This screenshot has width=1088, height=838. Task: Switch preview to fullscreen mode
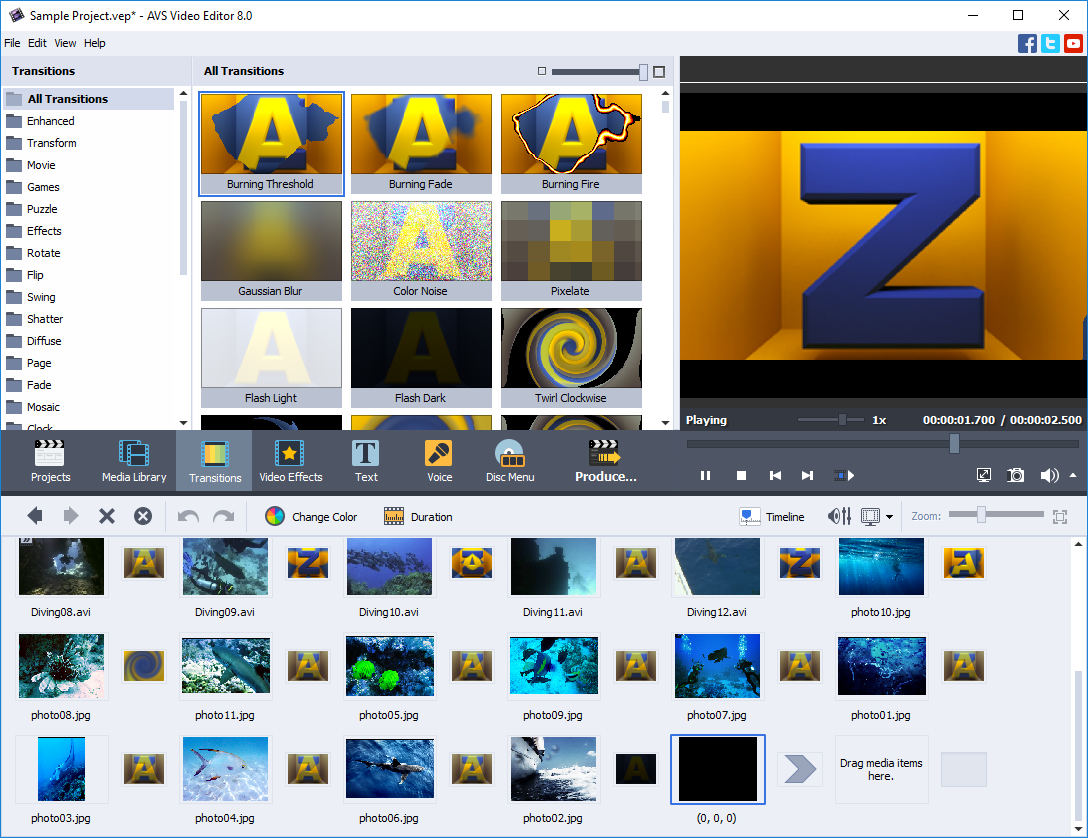(x=984, y=475)
